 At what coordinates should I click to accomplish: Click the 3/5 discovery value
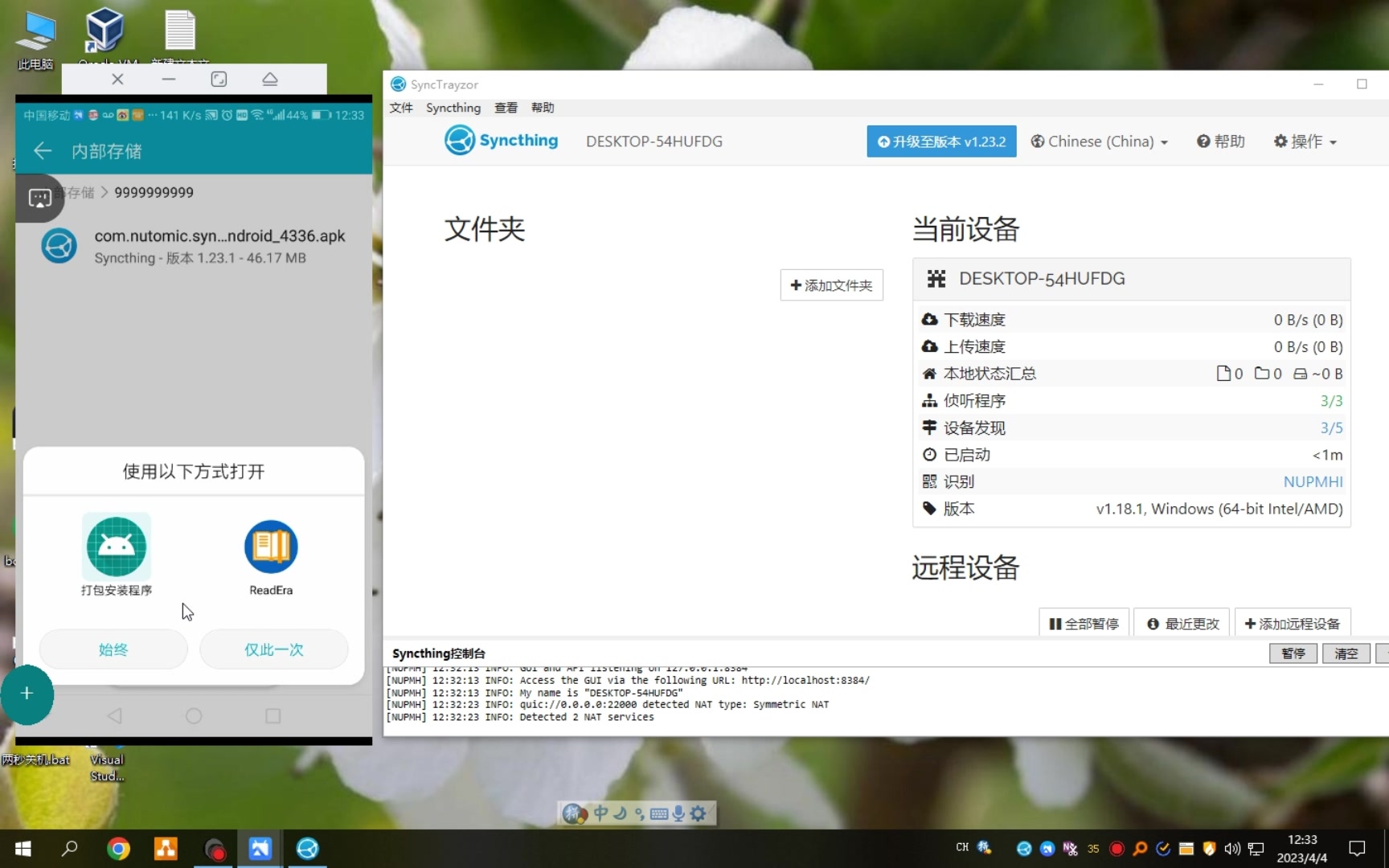tap(1331, 428)
